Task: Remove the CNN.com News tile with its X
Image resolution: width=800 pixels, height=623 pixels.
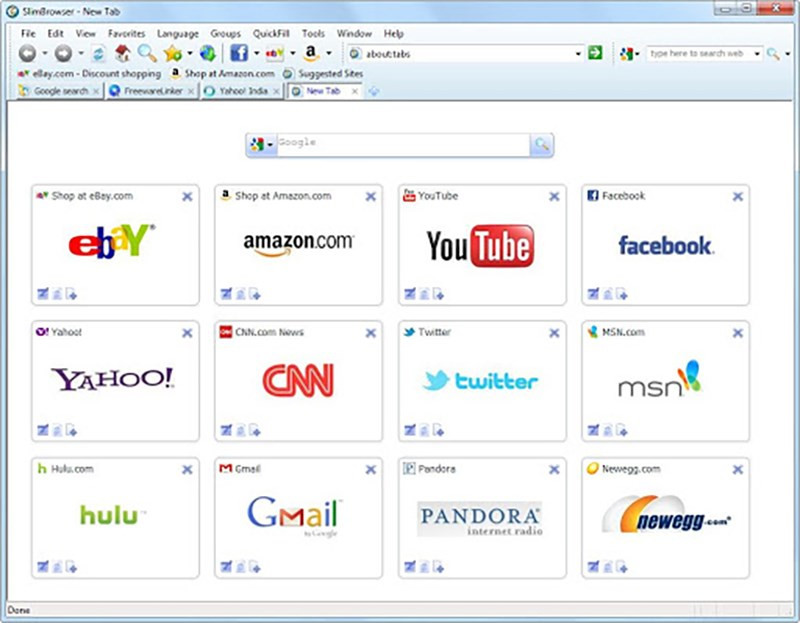Action: [371, 333]
